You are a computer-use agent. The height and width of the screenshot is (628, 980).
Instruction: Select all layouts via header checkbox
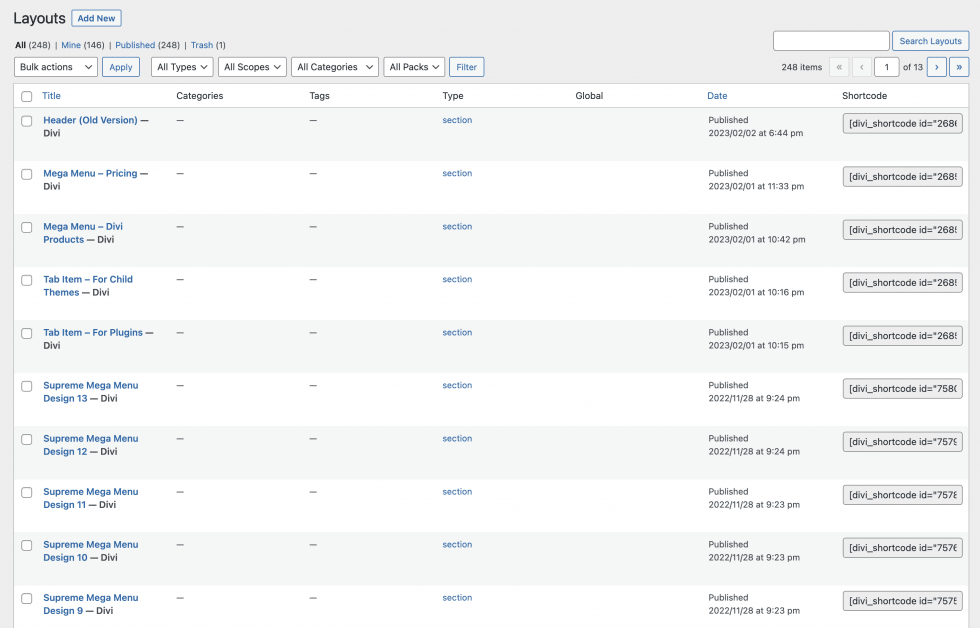[26, 96]
